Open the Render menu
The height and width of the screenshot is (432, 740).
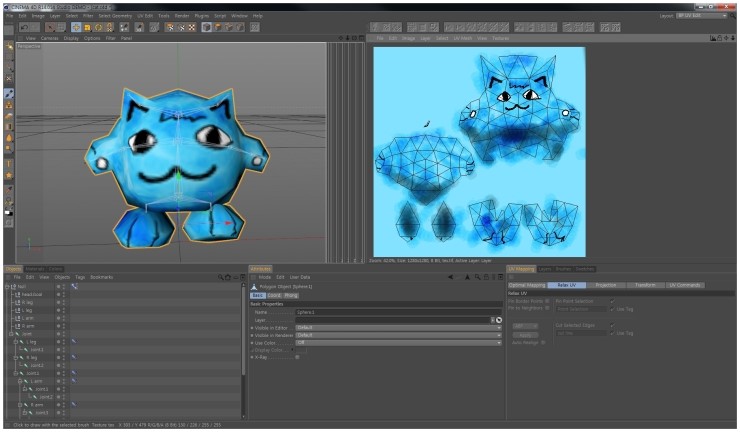(x=182, y=16)
